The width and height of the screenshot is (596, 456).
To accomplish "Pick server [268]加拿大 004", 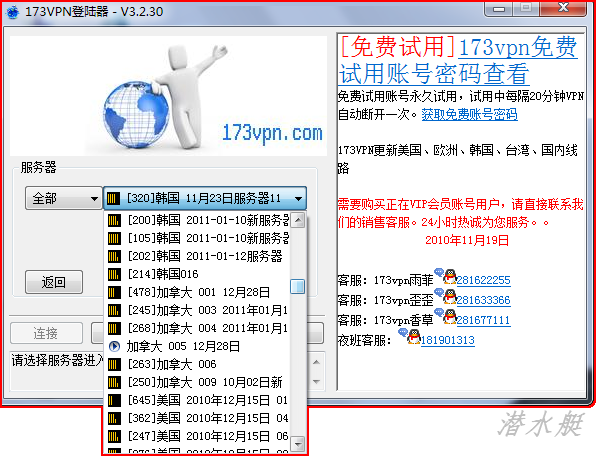I will 198,328.
